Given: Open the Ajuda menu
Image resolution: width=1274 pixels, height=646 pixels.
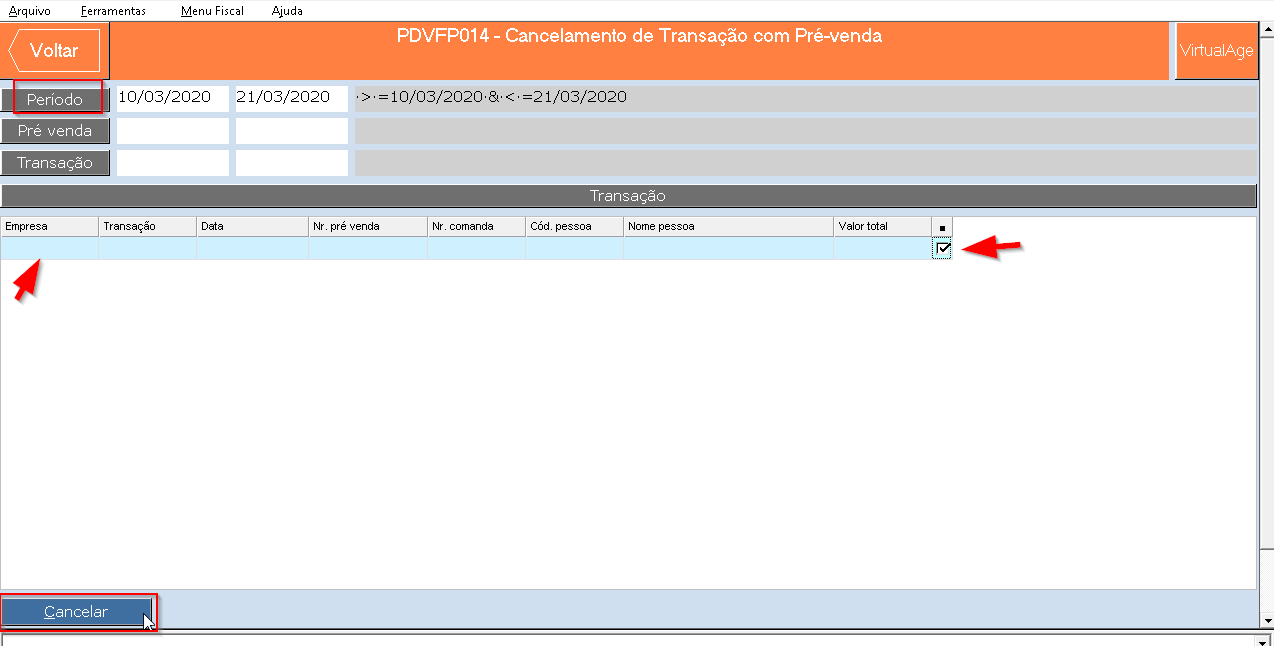Looking at the screenshot, I should (x=287, y=11).
